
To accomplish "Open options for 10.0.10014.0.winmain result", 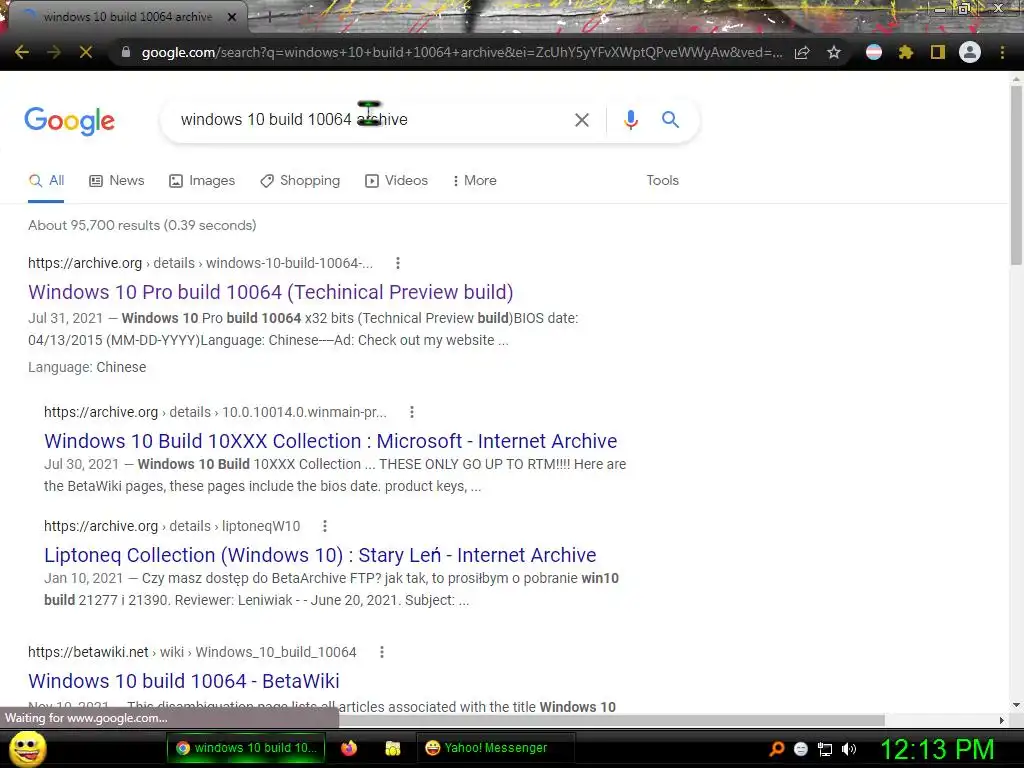I will pos(411,412).
